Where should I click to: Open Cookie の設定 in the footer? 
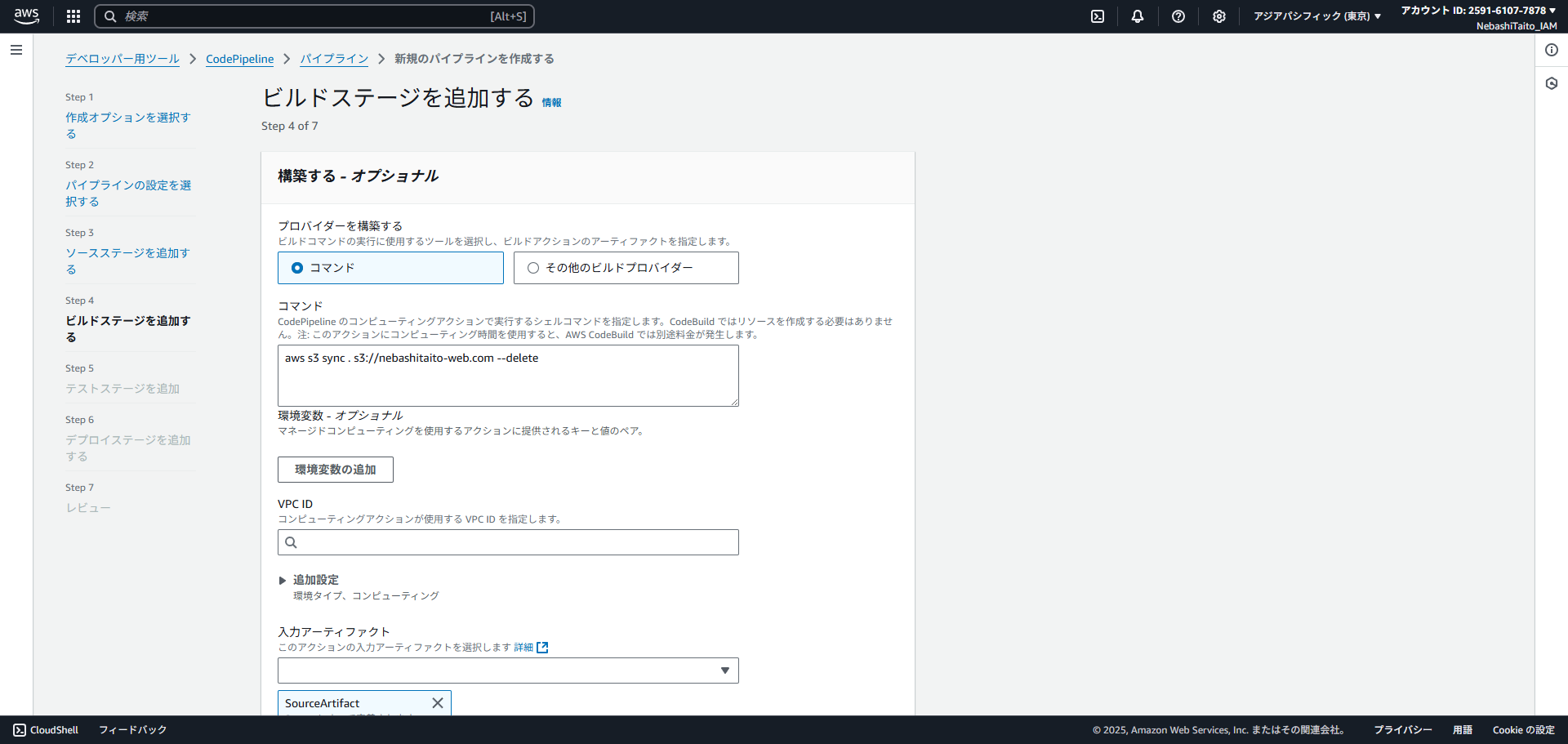tap(1524, 730)
